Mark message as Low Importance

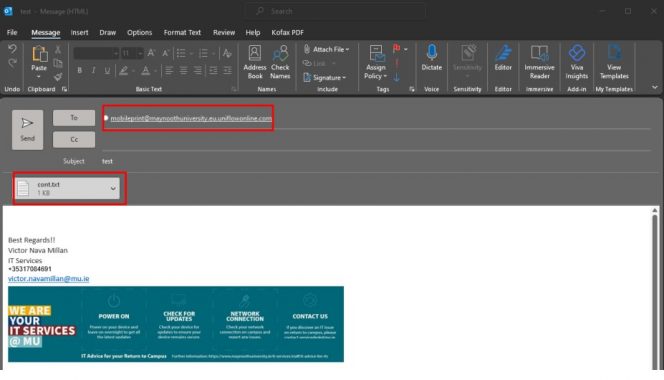click(x=397, y=77)
